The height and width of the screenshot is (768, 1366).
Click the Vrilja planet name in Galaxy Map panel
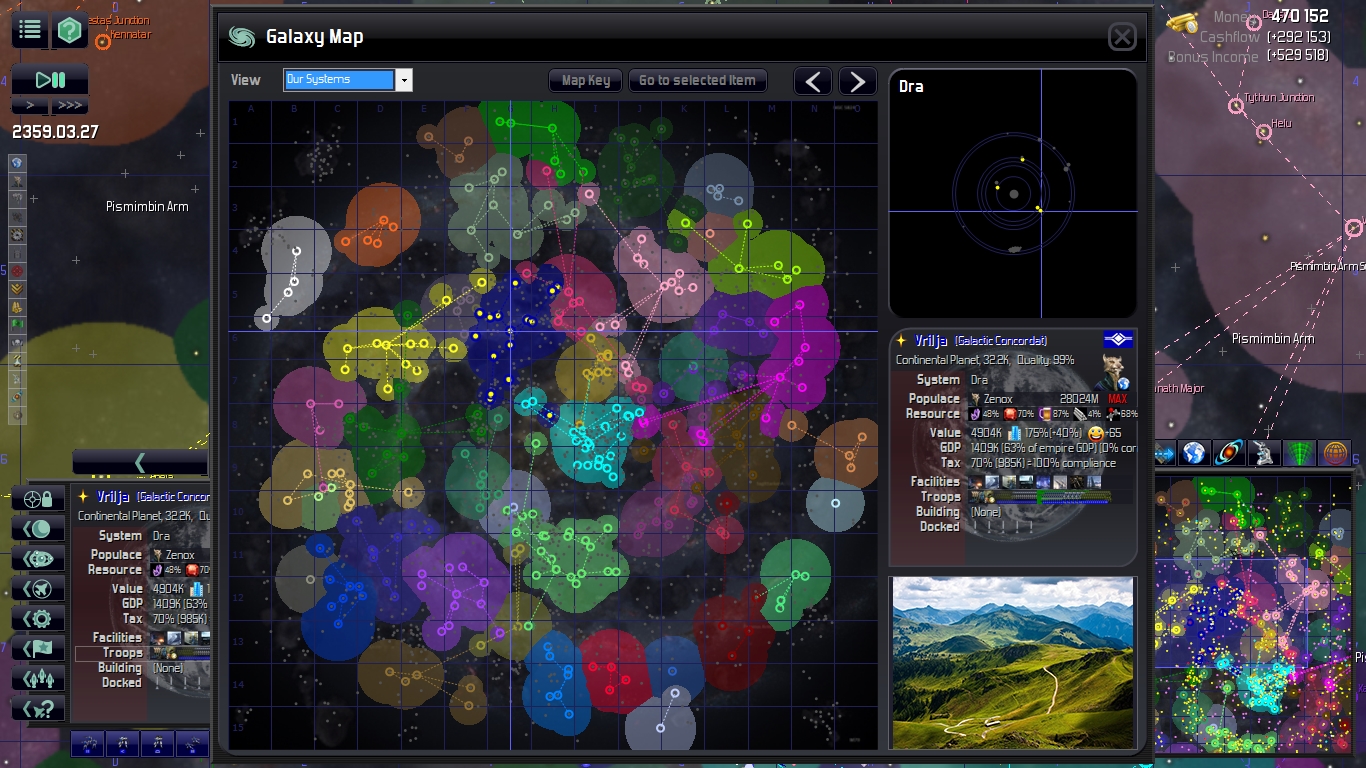[932, 341]
